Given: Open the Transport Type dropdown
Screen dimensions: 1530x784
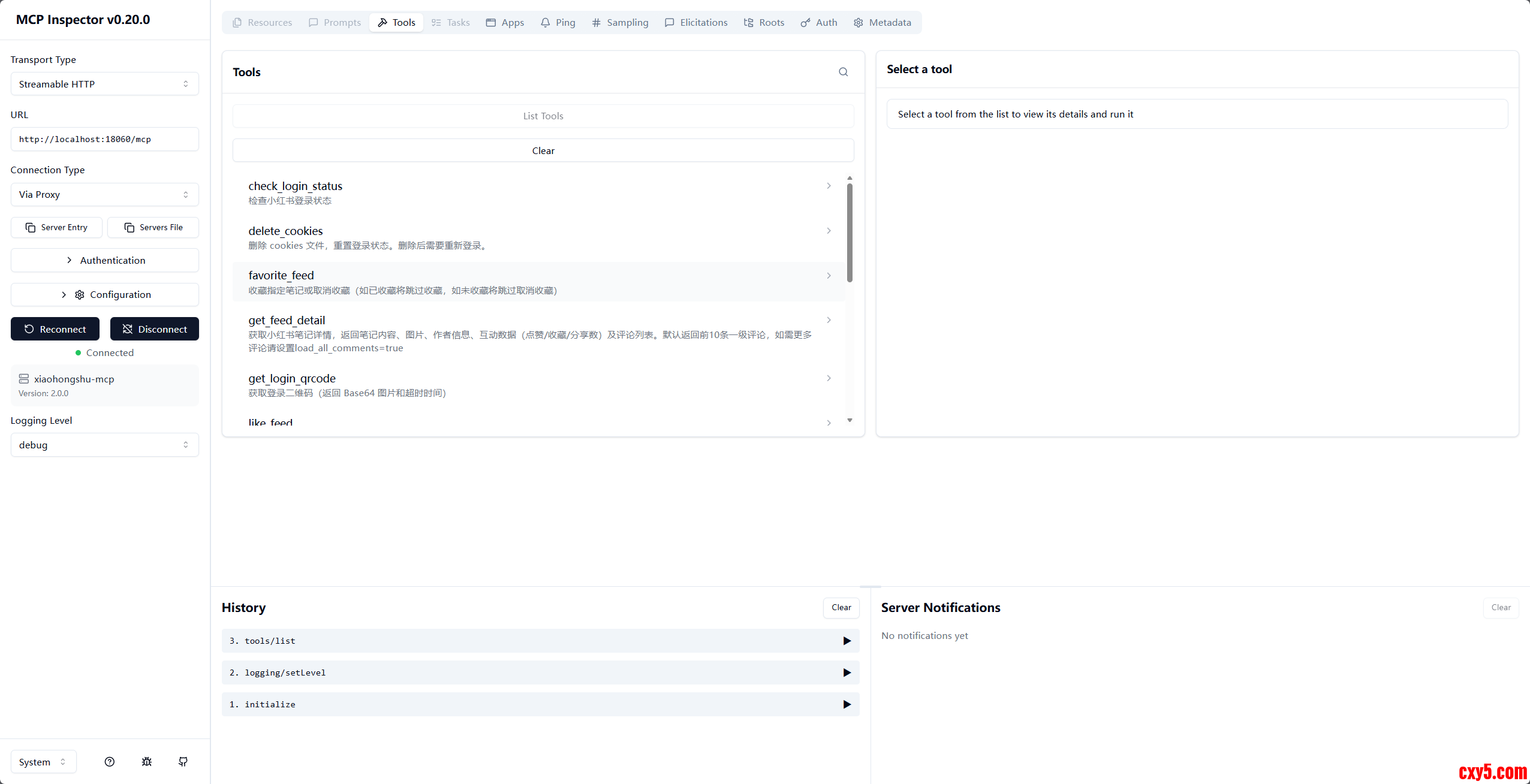Looking at the screenshot, I should pyautogui.click(x=105, y=84).
